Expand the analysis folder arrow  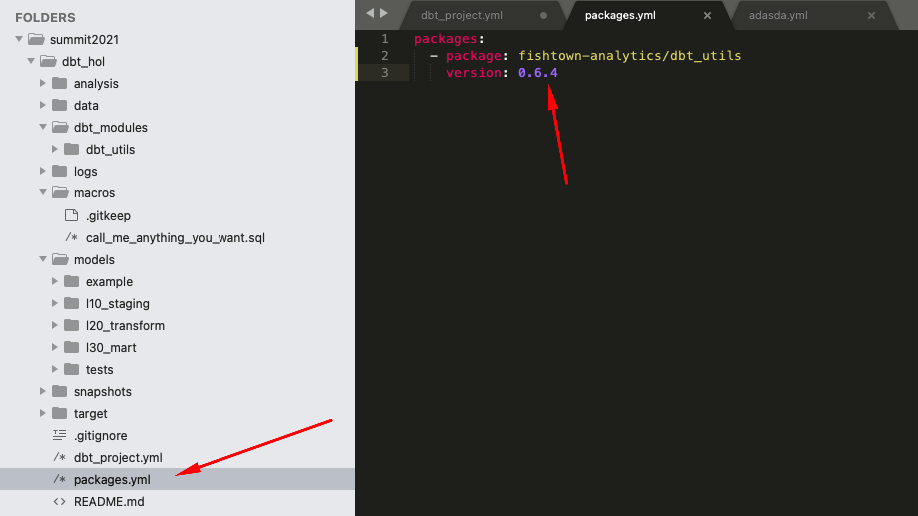43,83
